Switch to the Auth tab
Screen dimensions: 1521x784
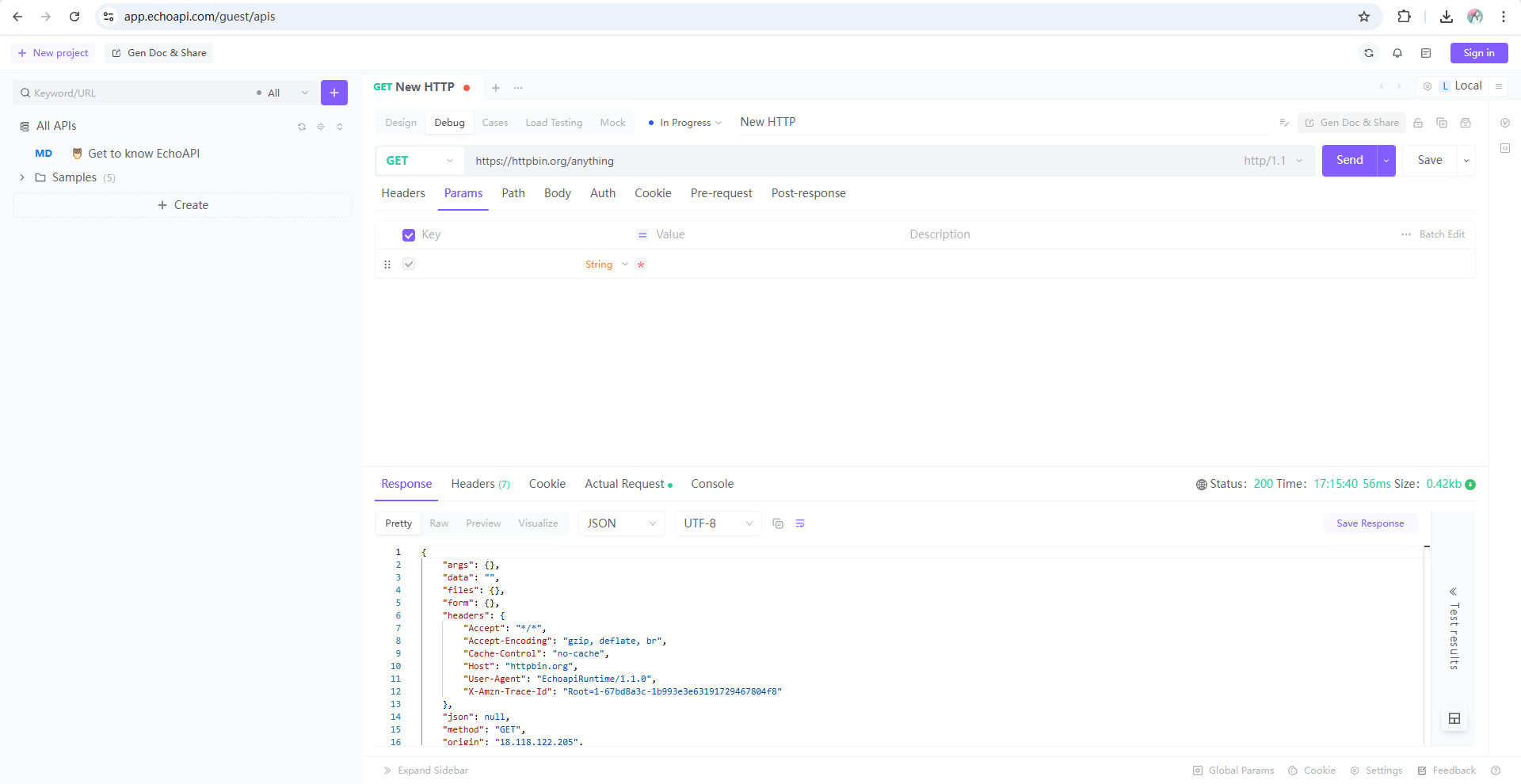click(603, 193)
